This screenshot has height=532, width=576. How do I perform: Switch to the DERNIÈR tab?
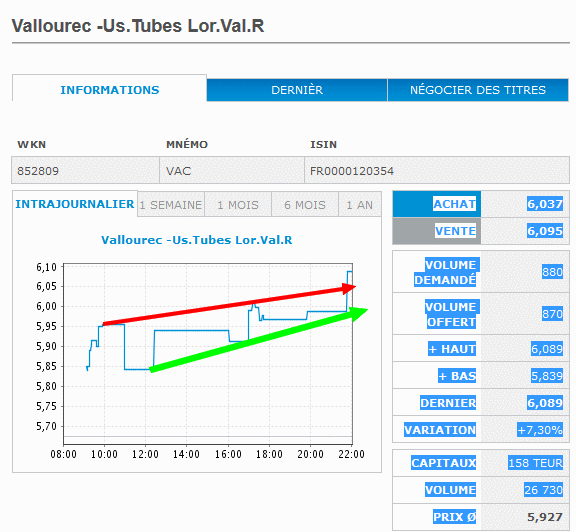tap(297, 90)
